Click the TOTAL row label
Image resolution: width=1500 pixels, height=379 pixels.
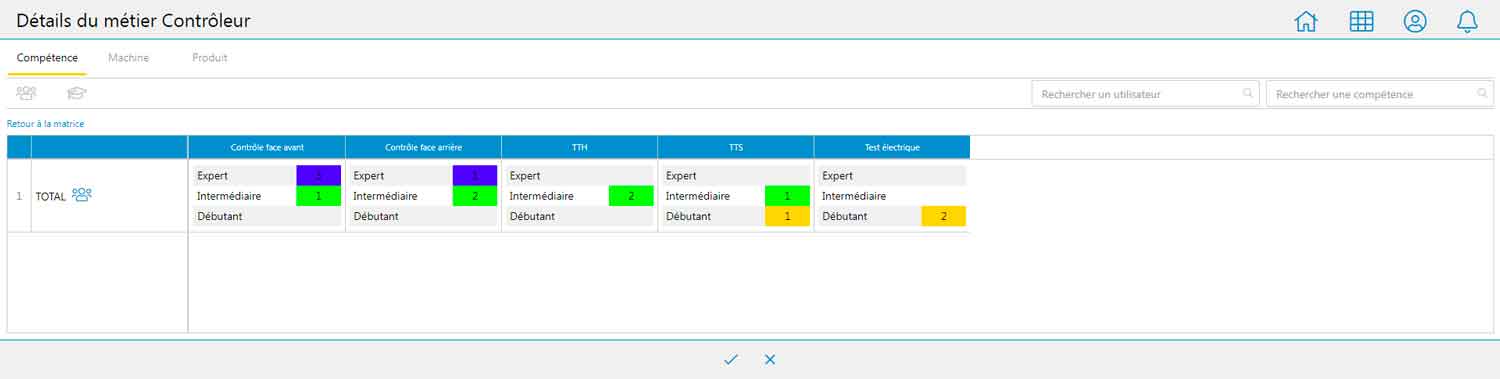[x=51, y=197]
